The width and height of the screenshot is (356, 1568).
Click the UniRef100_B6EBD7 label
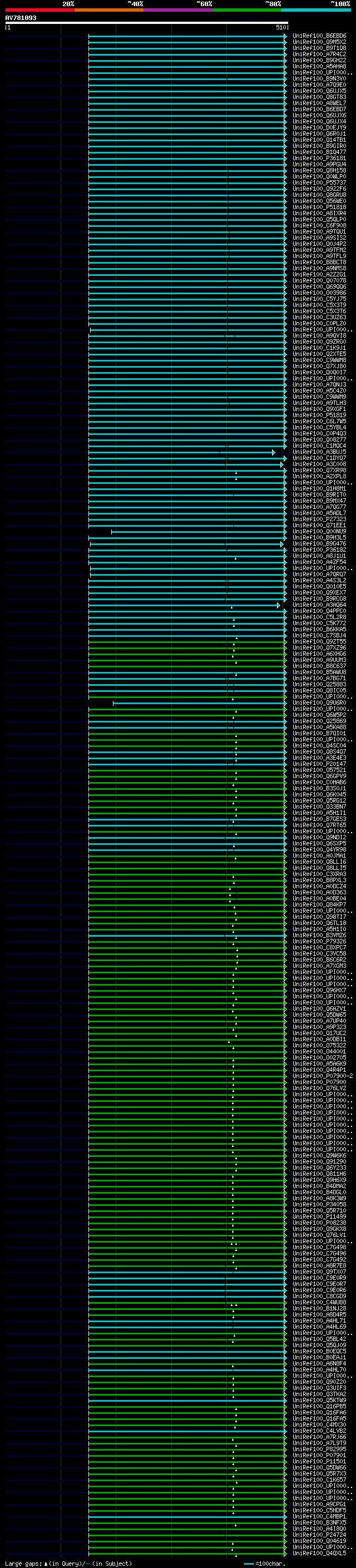point(319,109)
